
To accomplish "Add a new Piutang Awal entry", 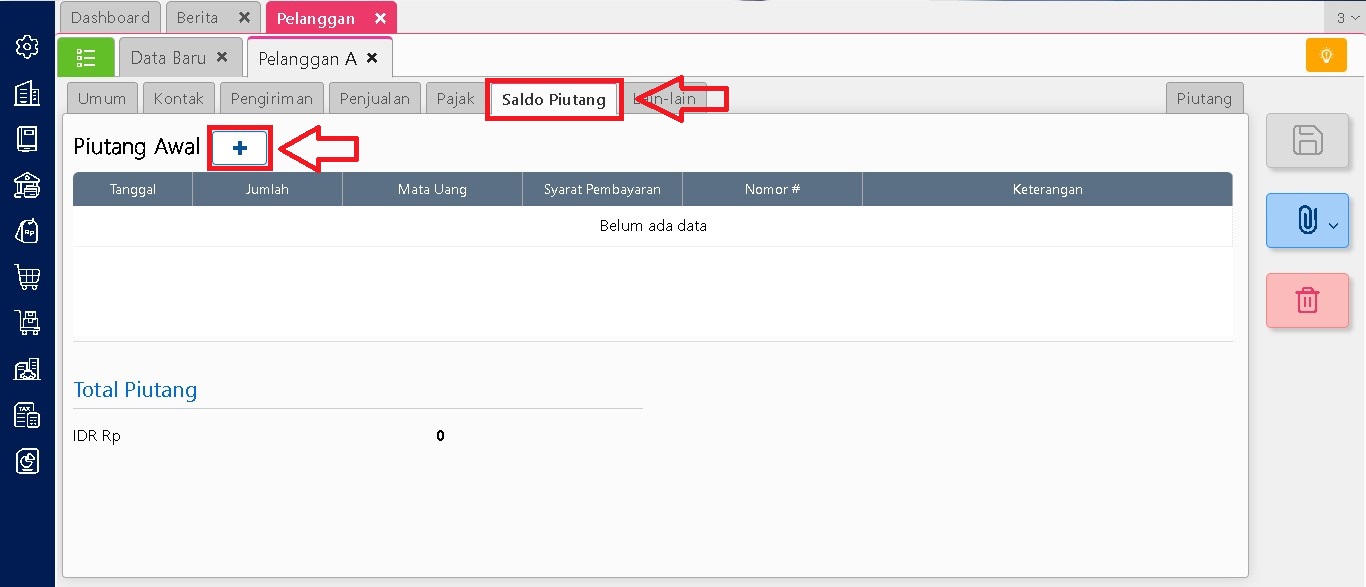I will coord(240,148).
